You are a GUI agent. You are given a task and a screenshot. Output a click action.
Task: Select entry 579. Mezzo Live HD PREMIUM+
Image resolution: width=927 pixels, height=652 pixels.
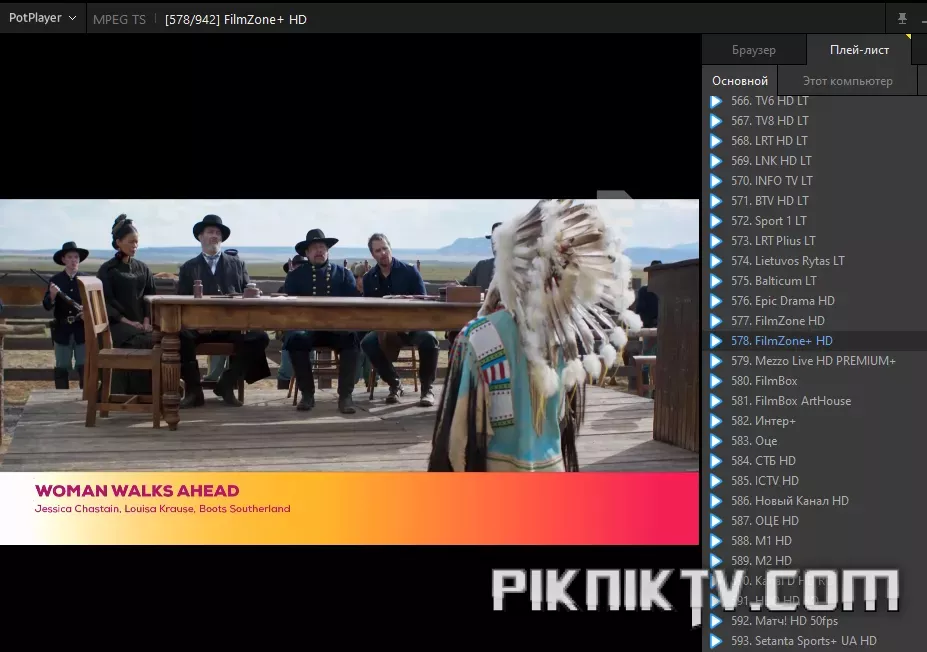pos(813,361)
